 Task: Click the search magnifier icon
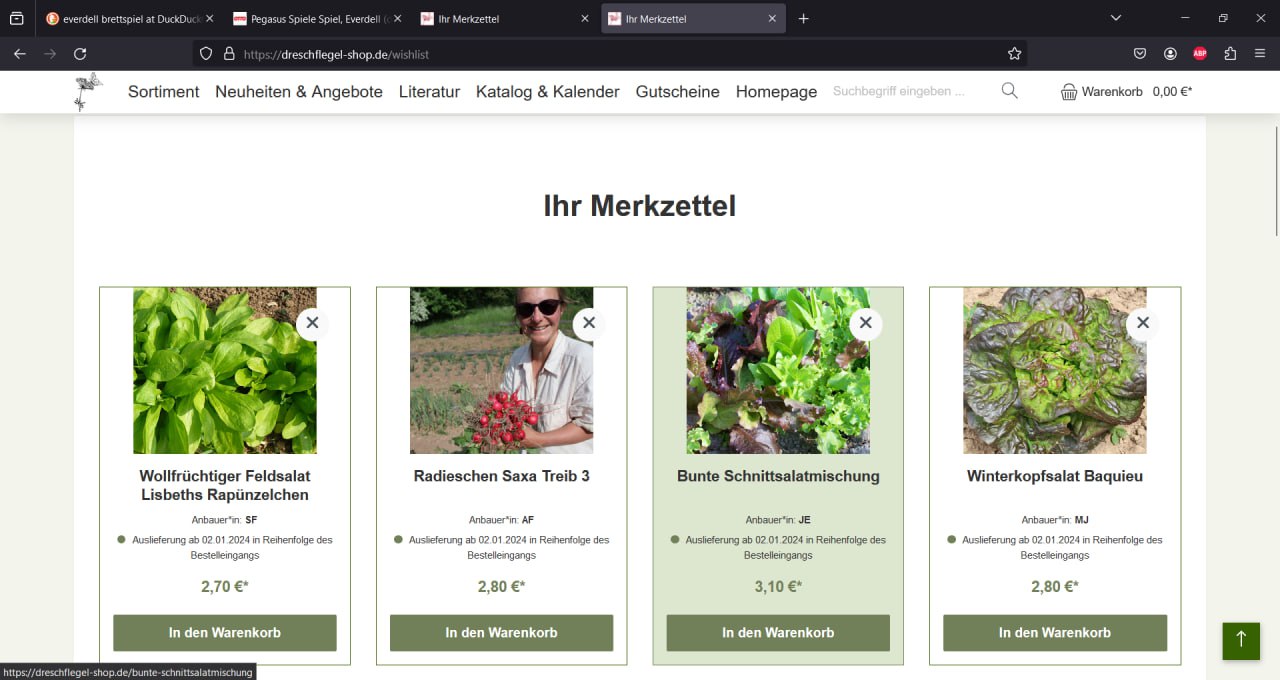tap(1009, 91)
